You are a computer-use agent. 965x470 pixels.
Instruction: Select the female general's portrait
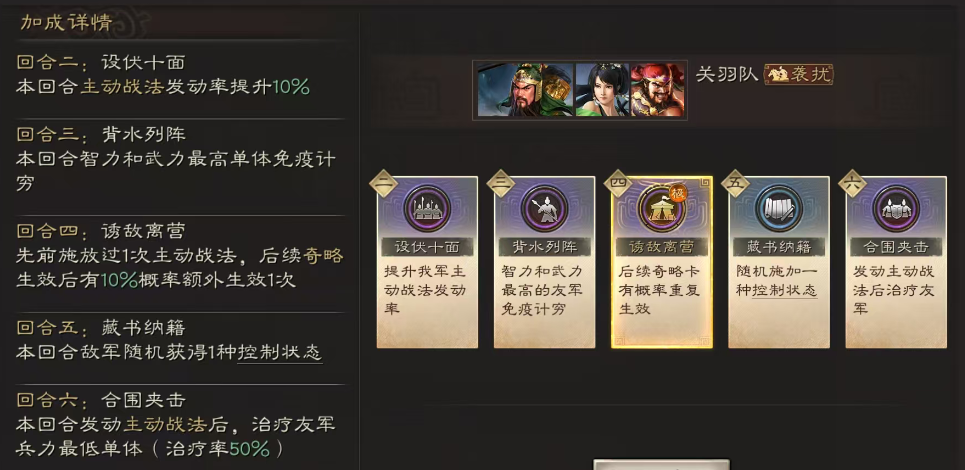602,90
